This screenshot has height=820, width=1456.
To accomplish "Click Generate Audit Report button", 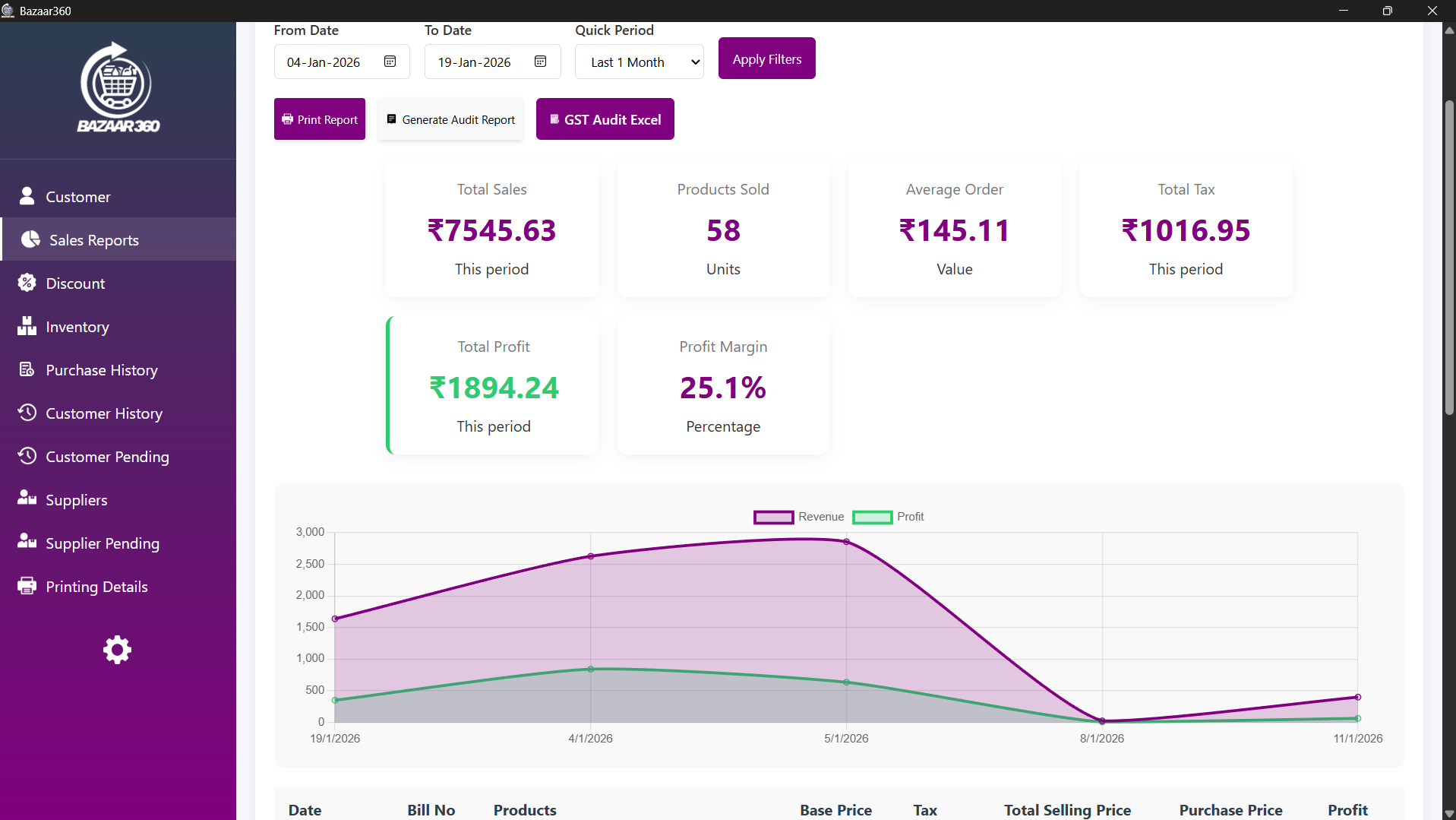I will point(450,119).
